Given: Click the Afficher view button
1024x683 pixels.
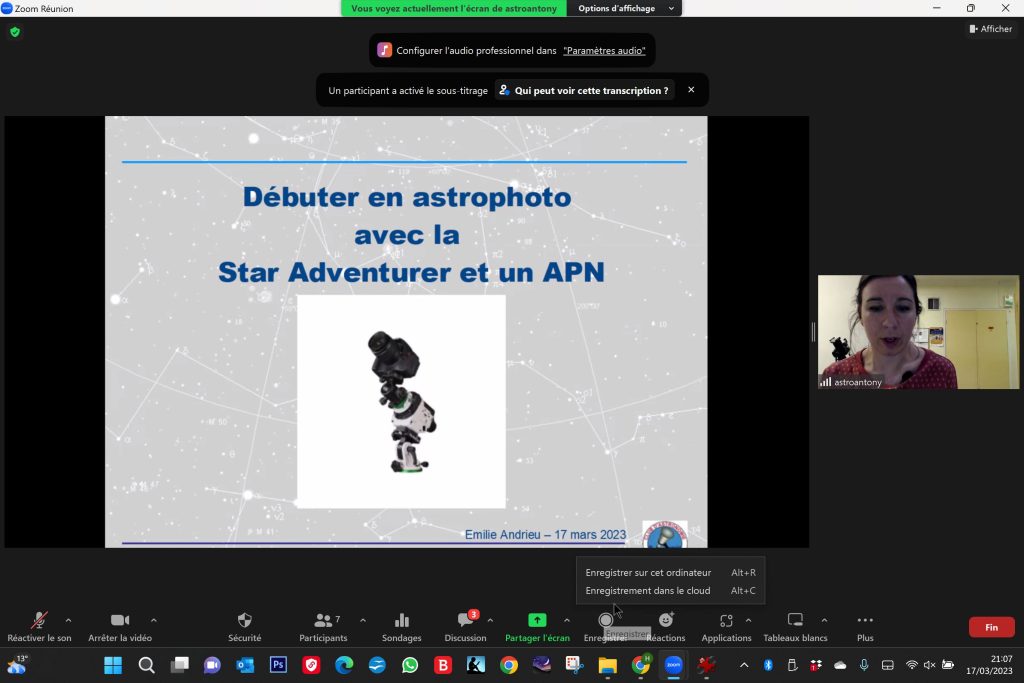Looking at the screenshot, I should pos(991,29).
